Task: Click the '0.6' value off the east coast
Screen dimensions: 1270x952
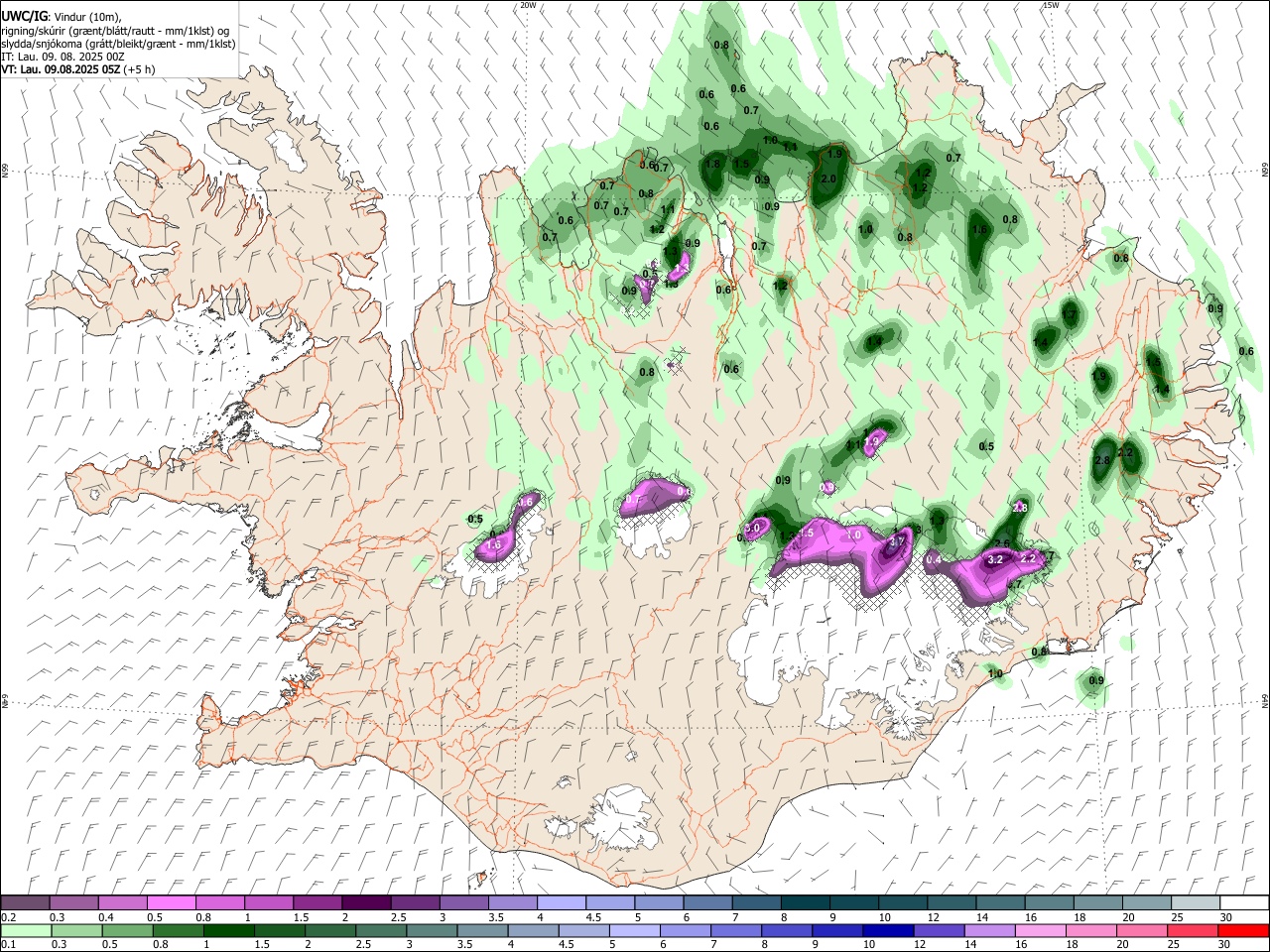Action: tap(1246, 351)
